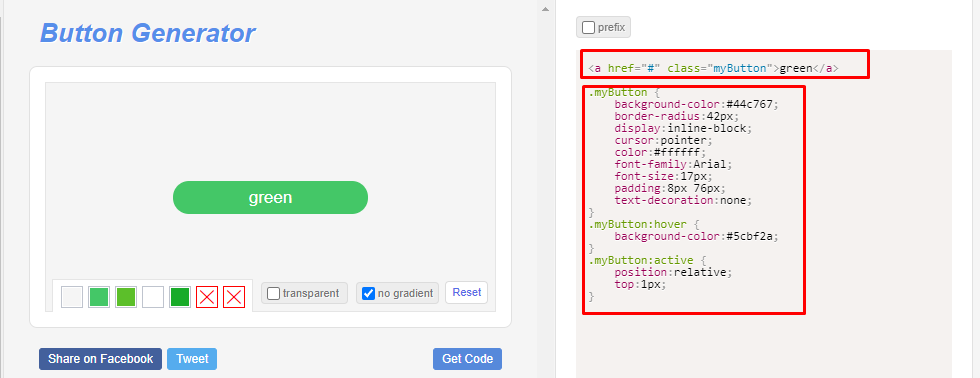Select the light gray color swatch
The width and height of the screenshot is (980, 378).
coord(72,297)
